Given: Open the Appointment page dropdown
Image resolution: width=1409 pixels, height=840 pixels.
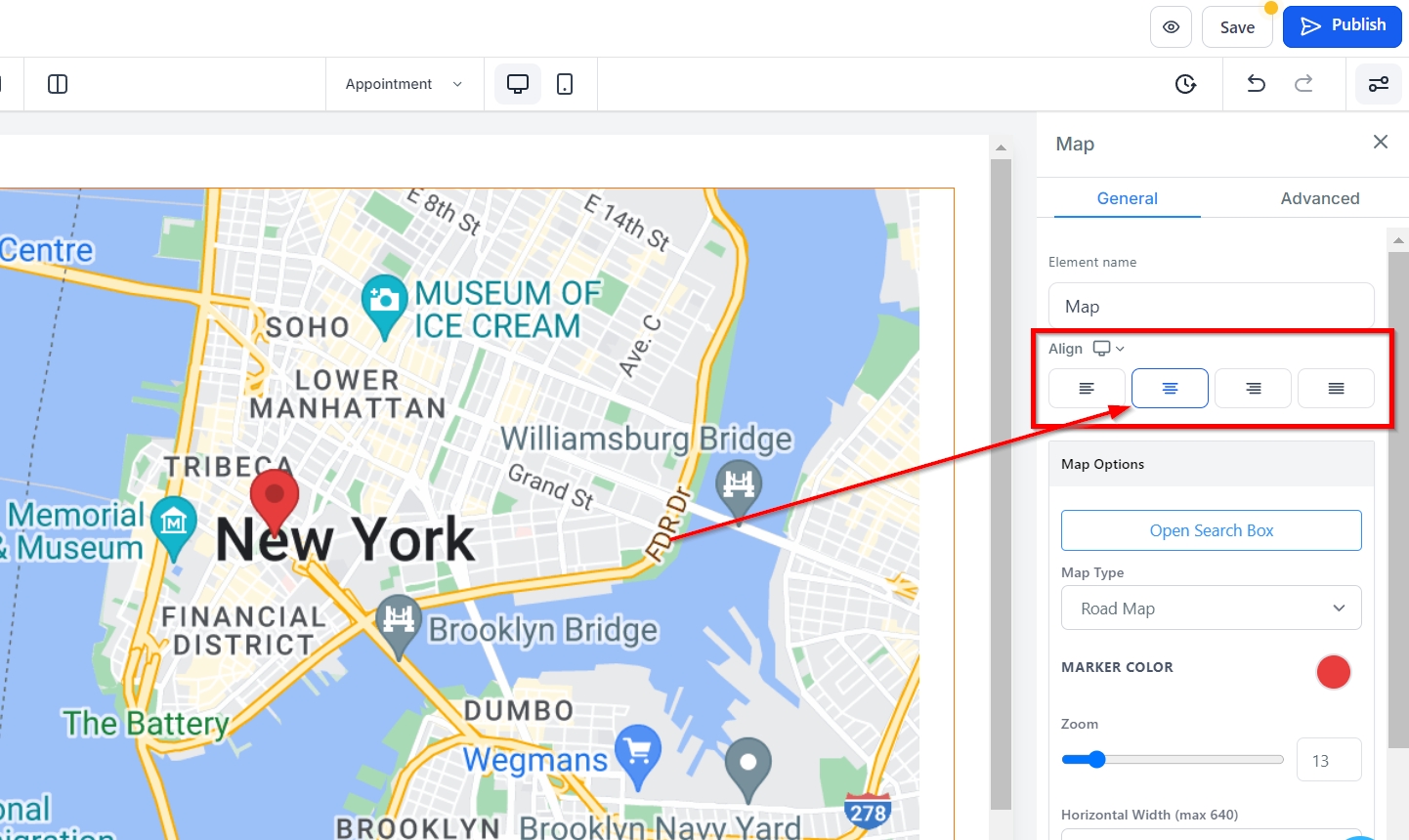Looking at the screenshot, I should (404, 84).
